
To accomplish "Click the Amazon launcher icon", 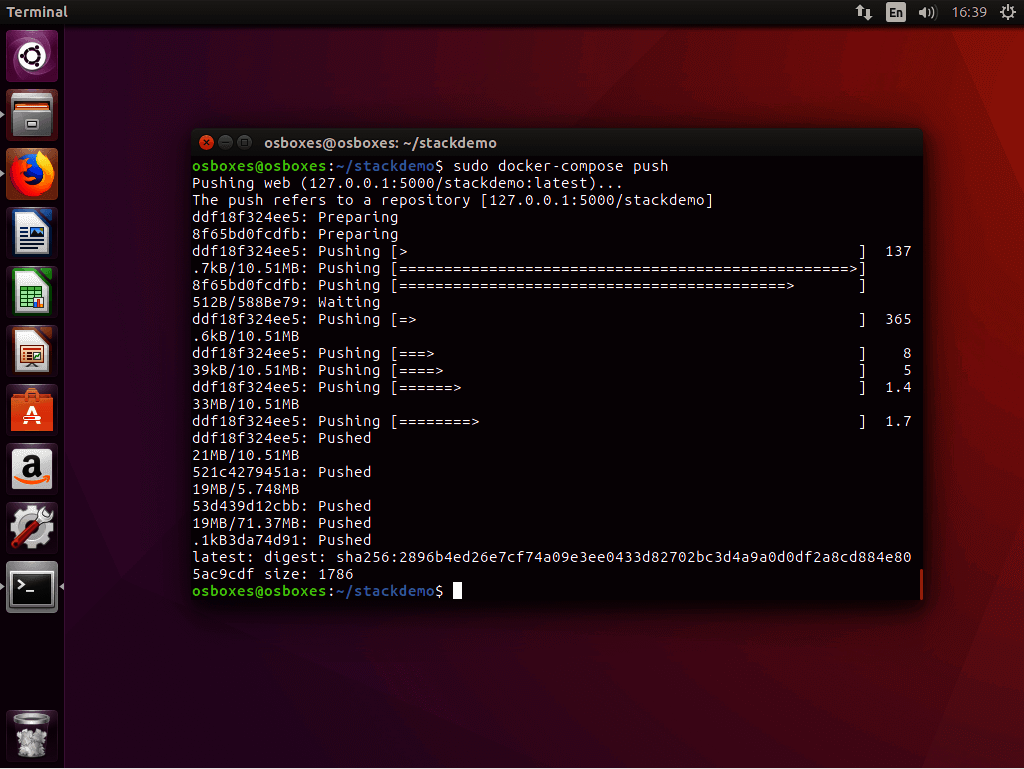I will (33, 469).
